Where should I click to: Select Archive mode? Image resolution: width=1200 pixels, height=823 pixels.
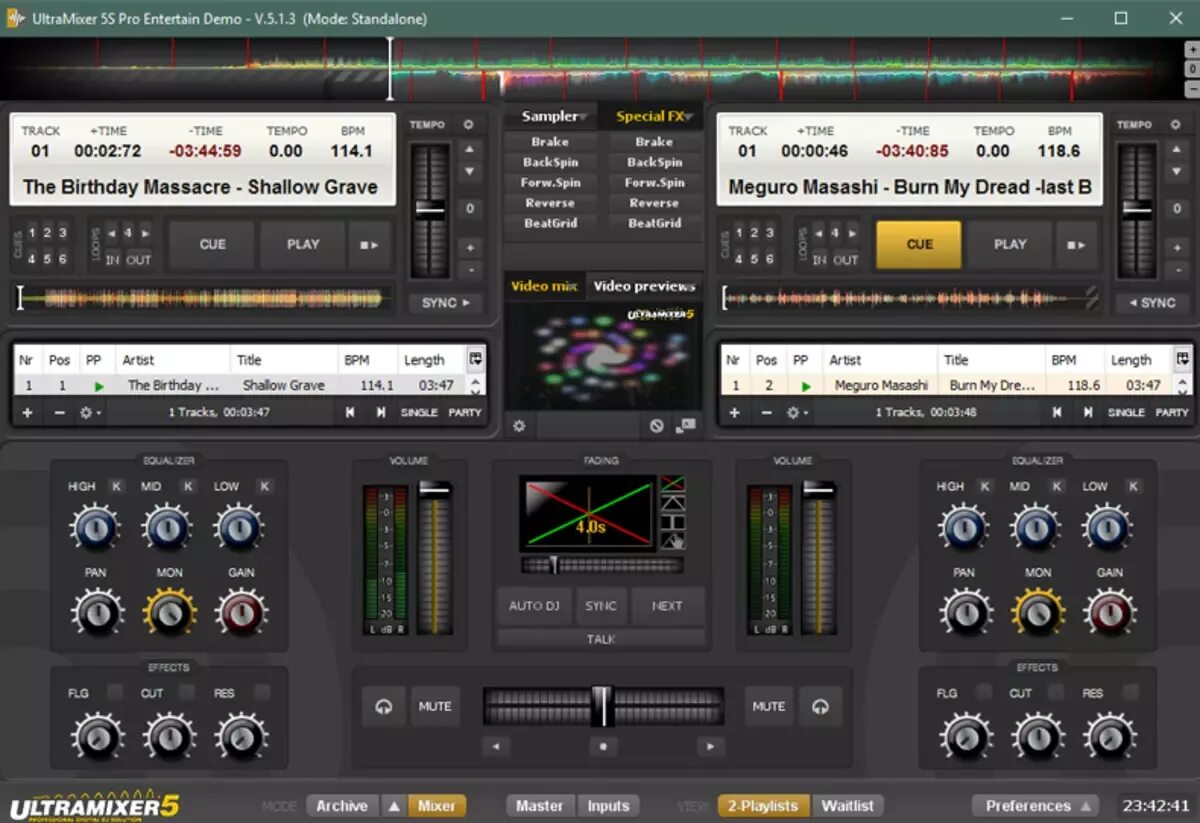[x=342, y=805]
